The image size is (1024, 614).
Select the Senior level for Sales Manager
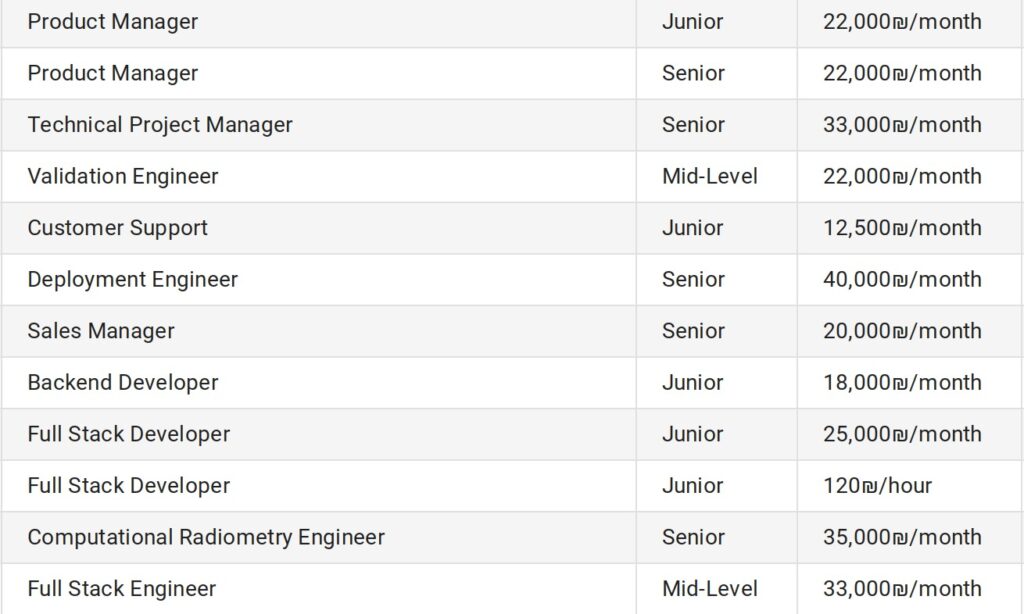(694, 331)
